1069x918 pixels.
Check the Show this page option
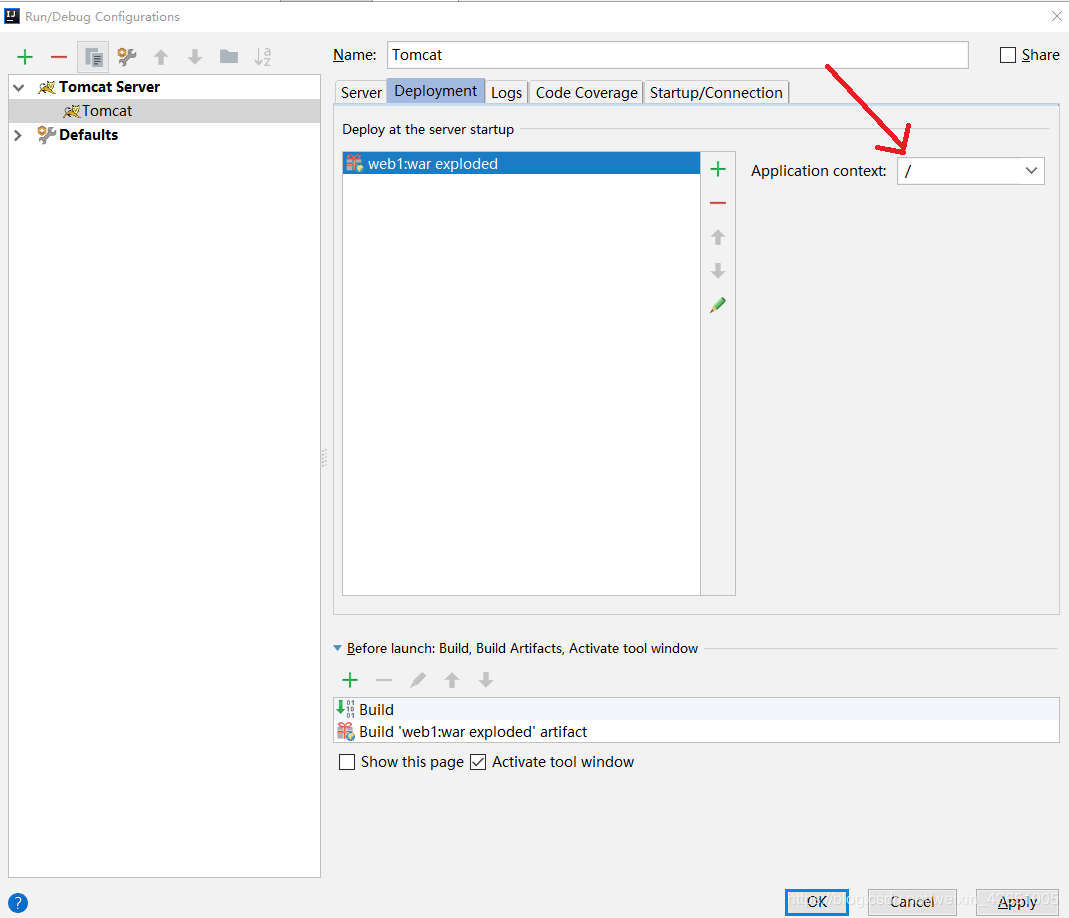point(347,762)
